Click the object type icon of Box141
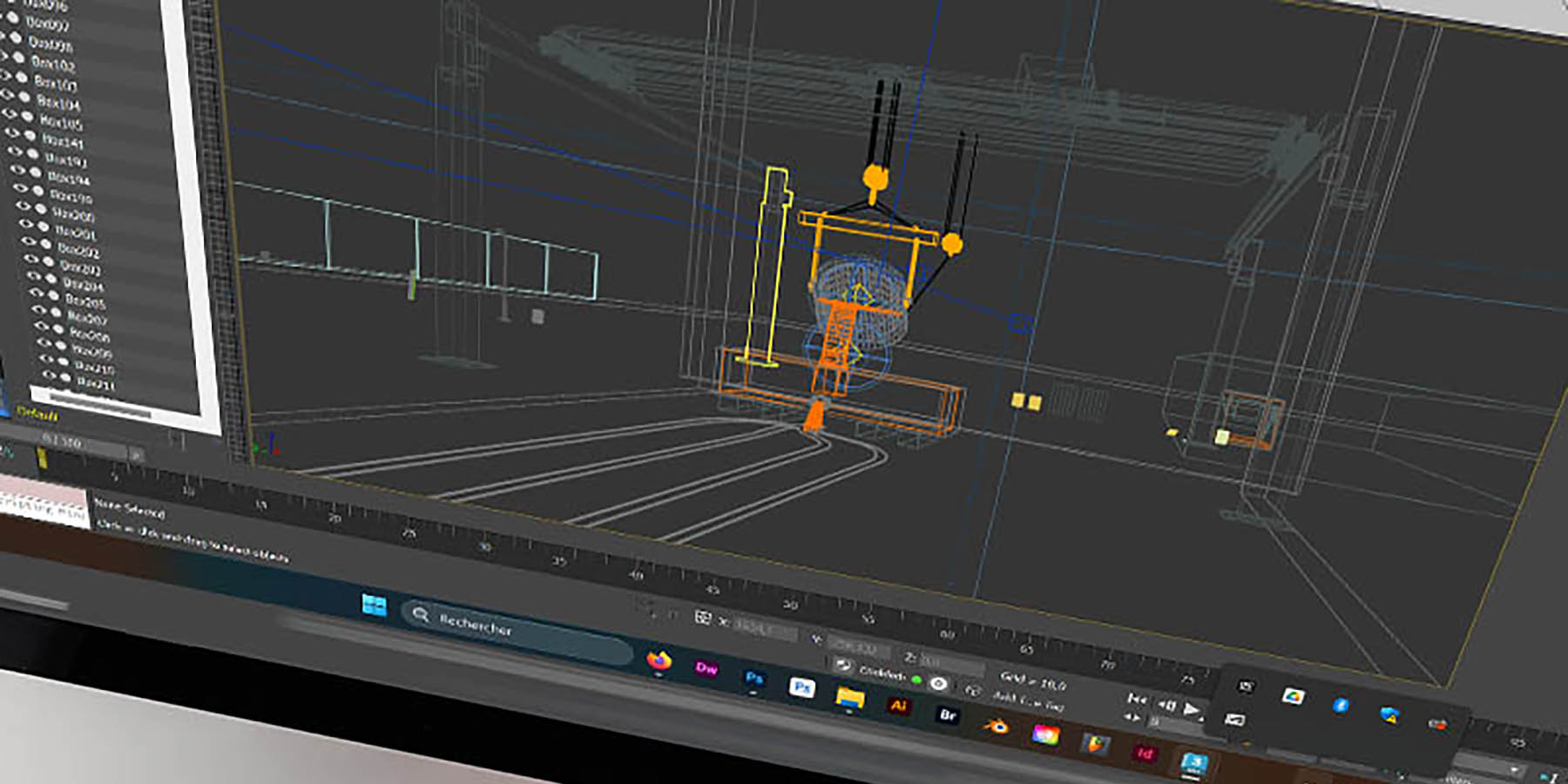Screen dimensions: 1568x784 (x=30, y=137)
